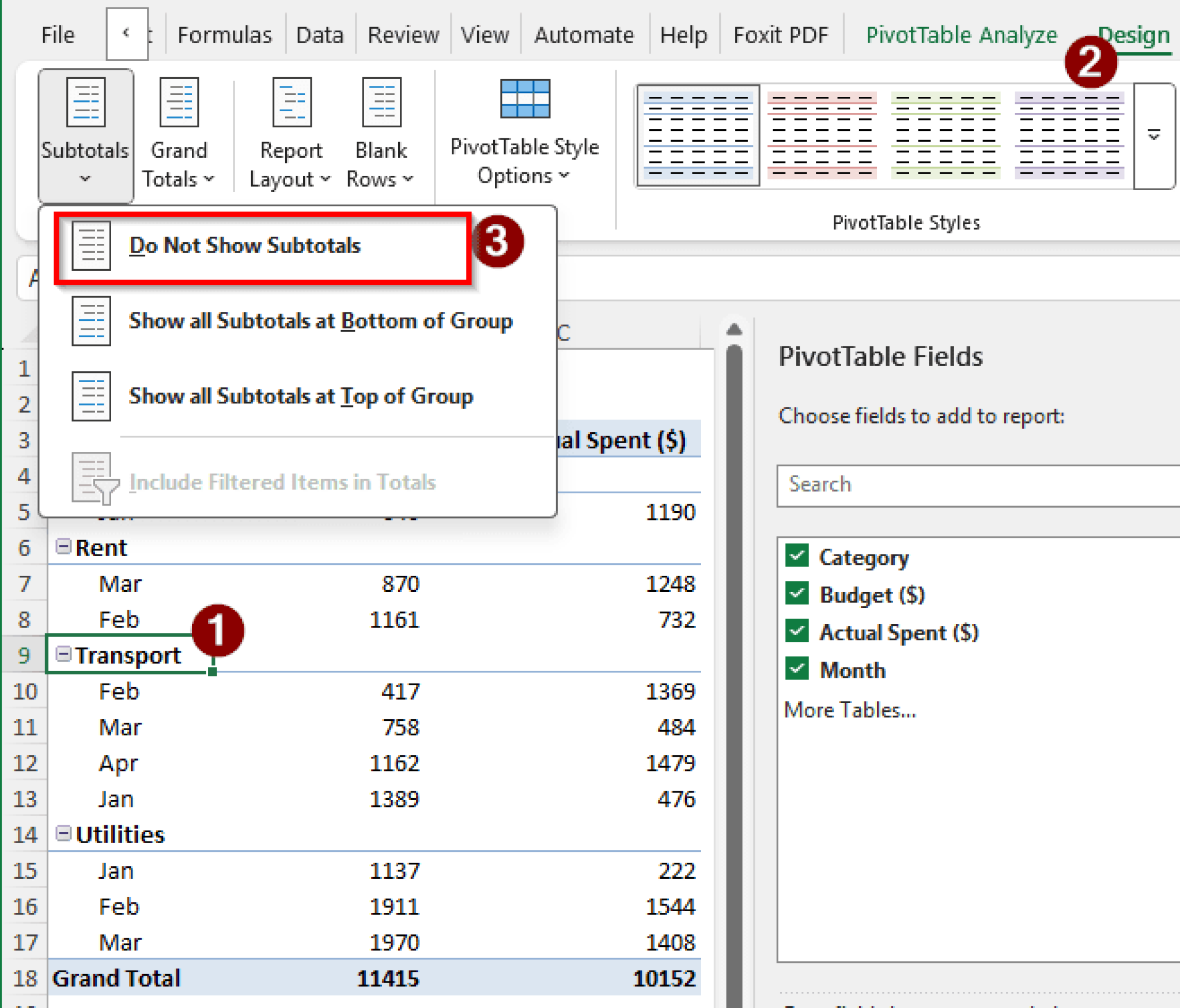
Task: Uncheck the Budget ($) field
Action: 798,594
